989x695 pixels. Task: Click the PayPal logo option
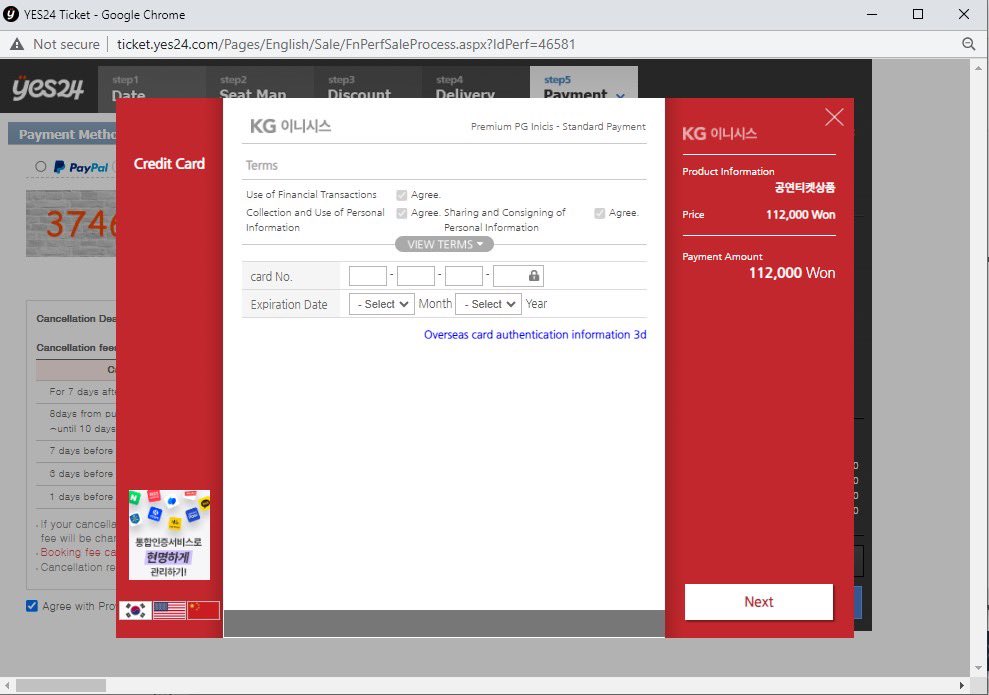tap(81, 167)
